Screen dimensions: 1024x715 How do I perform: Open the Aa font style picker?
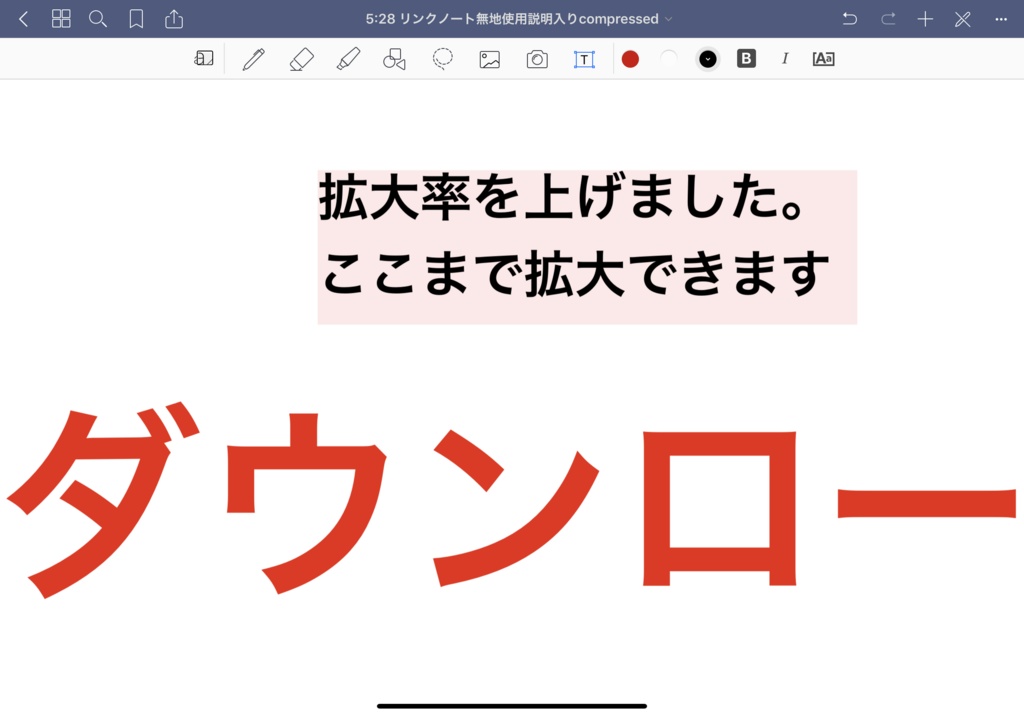[824, 59]
